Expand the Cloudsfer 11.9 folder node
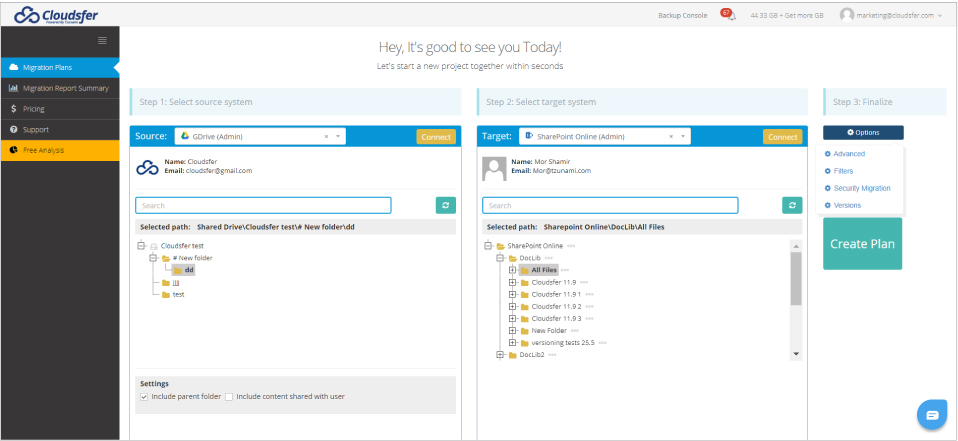 (512, 282)
